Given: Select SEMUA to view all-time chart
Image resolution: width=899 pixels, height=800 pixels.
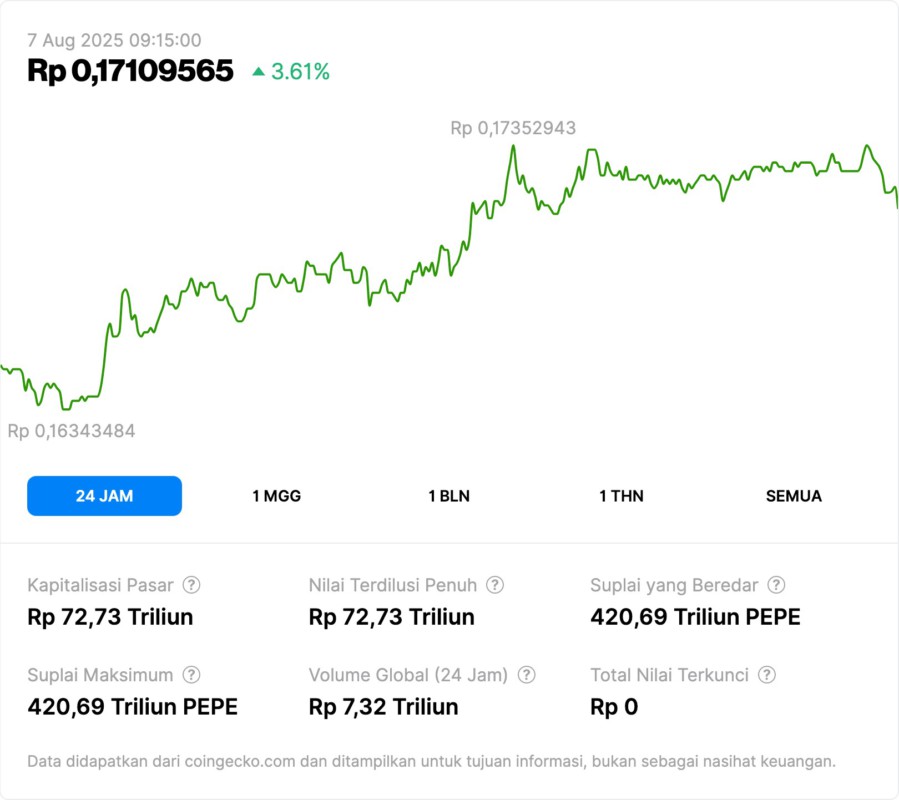Looking at the screenshot, I should click(794, 496).
